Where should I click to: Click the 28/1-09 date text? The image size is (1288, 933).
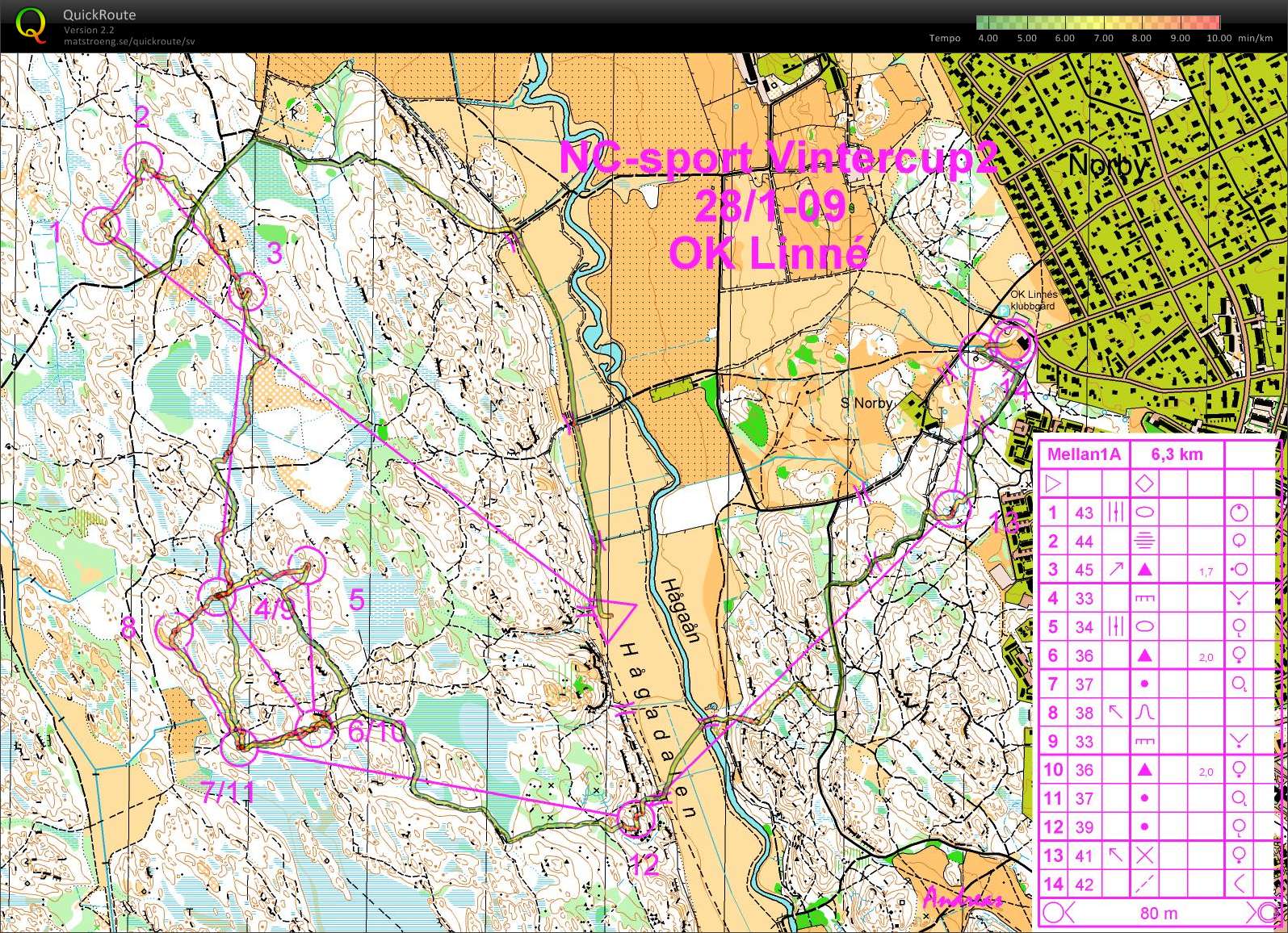point(770,206)
